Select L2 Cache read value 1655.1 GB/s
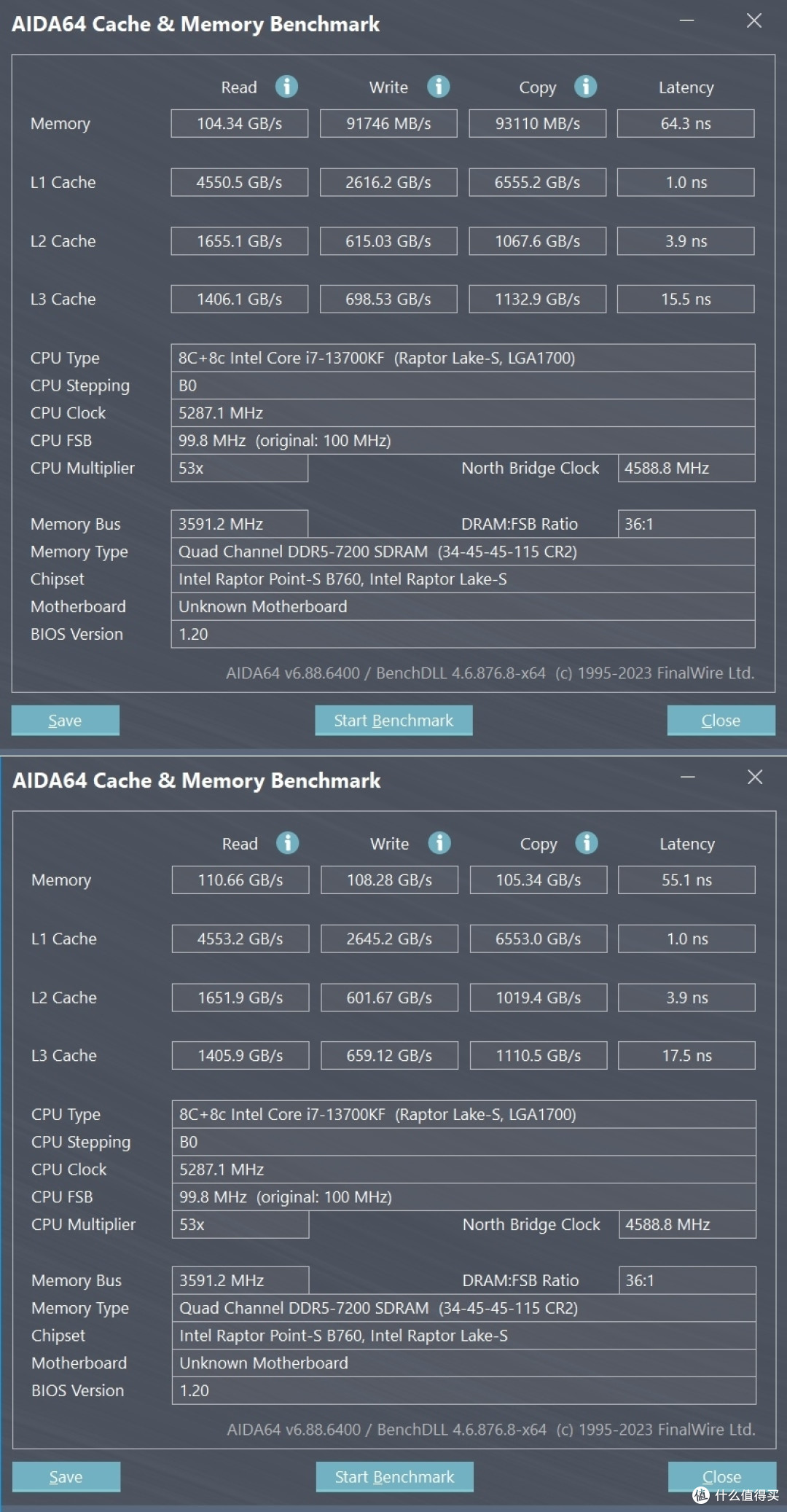The width and height of the screenshot is (787, 1512). coord(240,241)
